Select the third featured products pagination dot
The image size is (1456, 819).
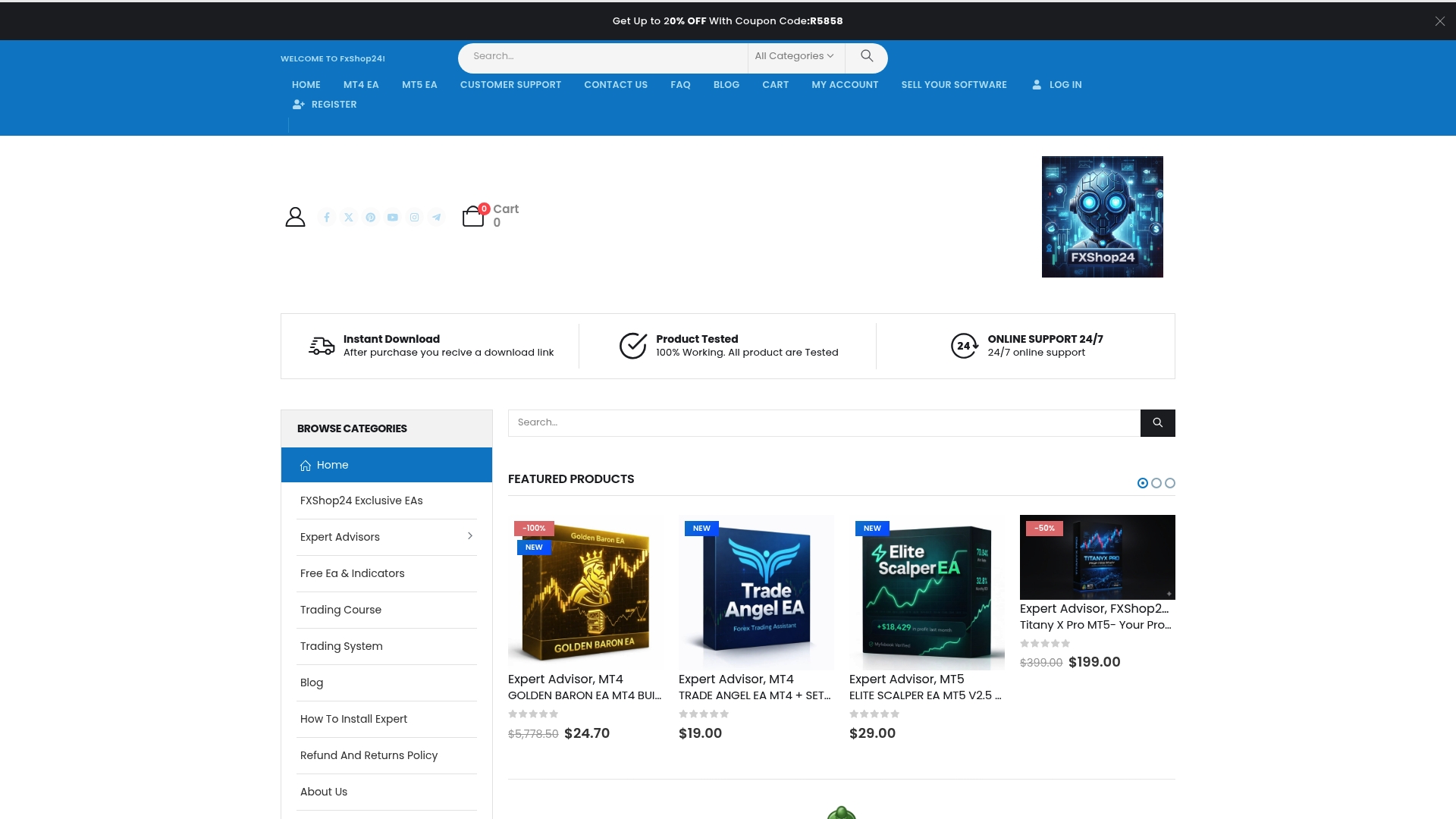pyautogui.click(x=1169, y=482)
